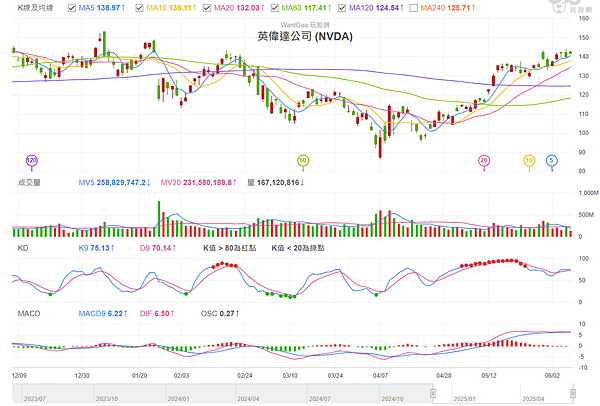Screen dimensions: 600x406
Task: Click the purple 120 crossover marker
Action: (x=31, y=161)
